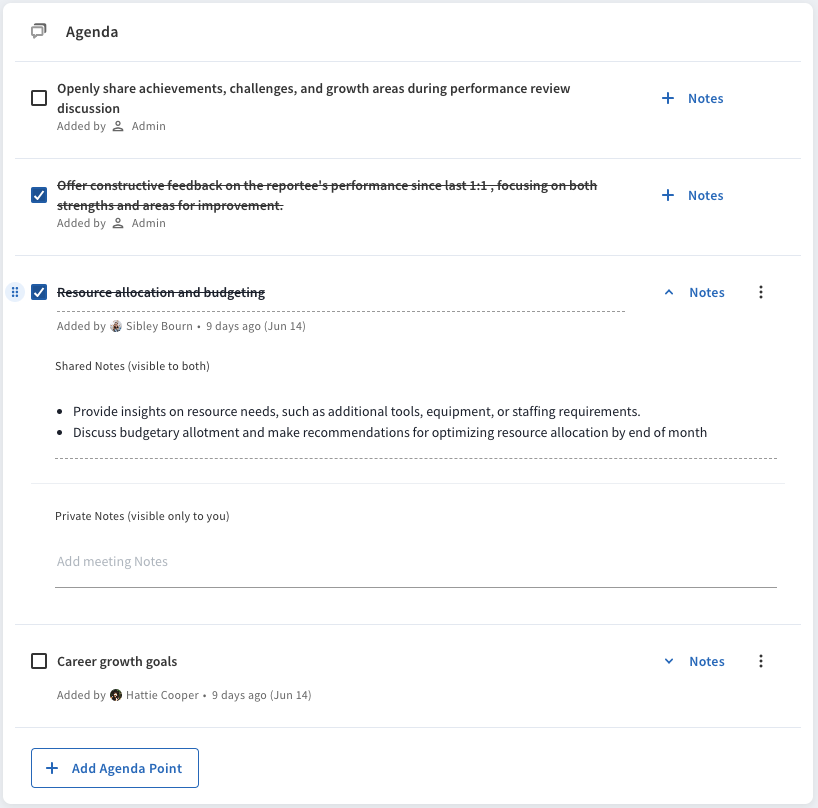Image resolution: width=818 pixels, height=808 pixels.
Task: Grab the drag handle for Resource allocation
Action: [15, 292]
